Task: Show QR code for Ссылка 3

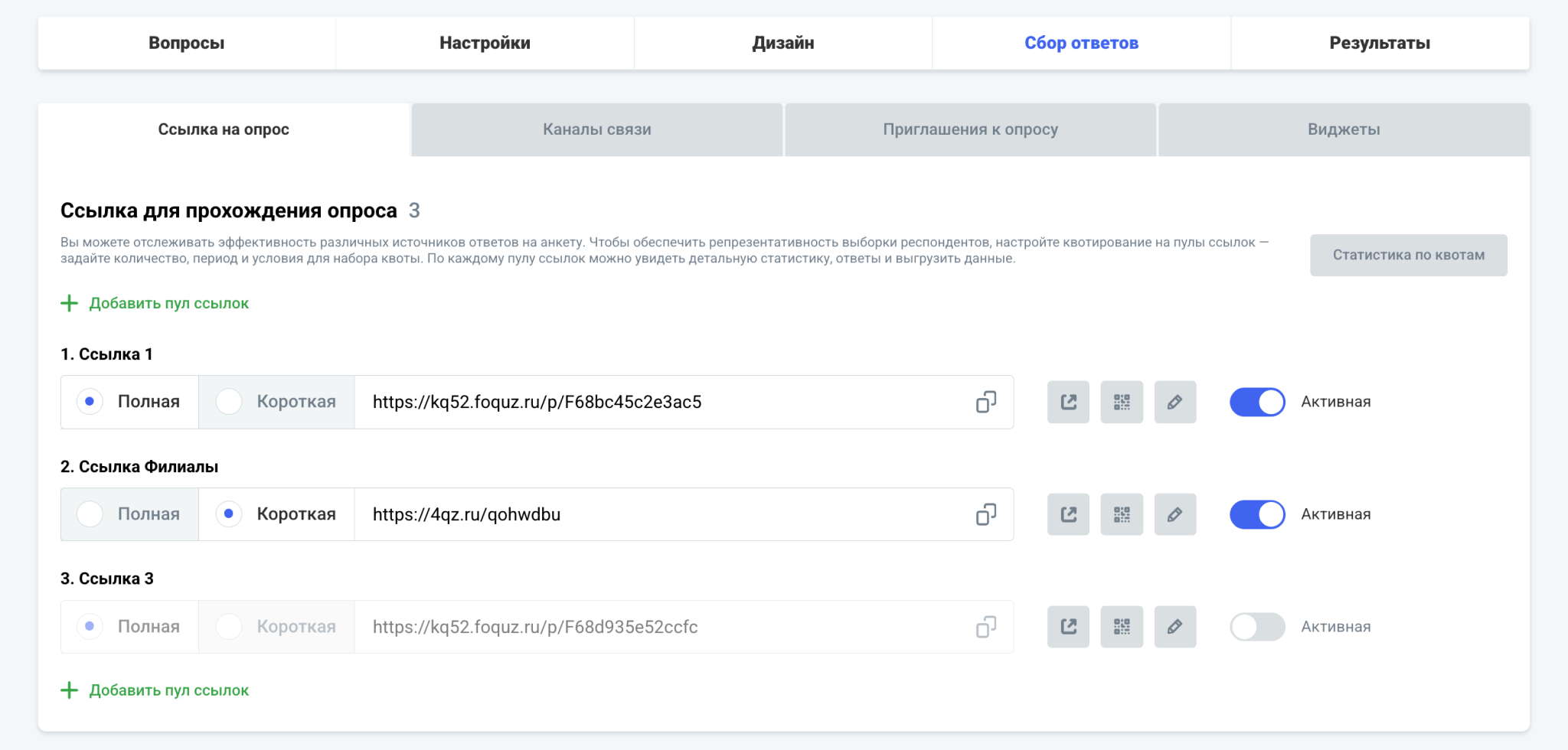Action: click(x=1122, y=627)
